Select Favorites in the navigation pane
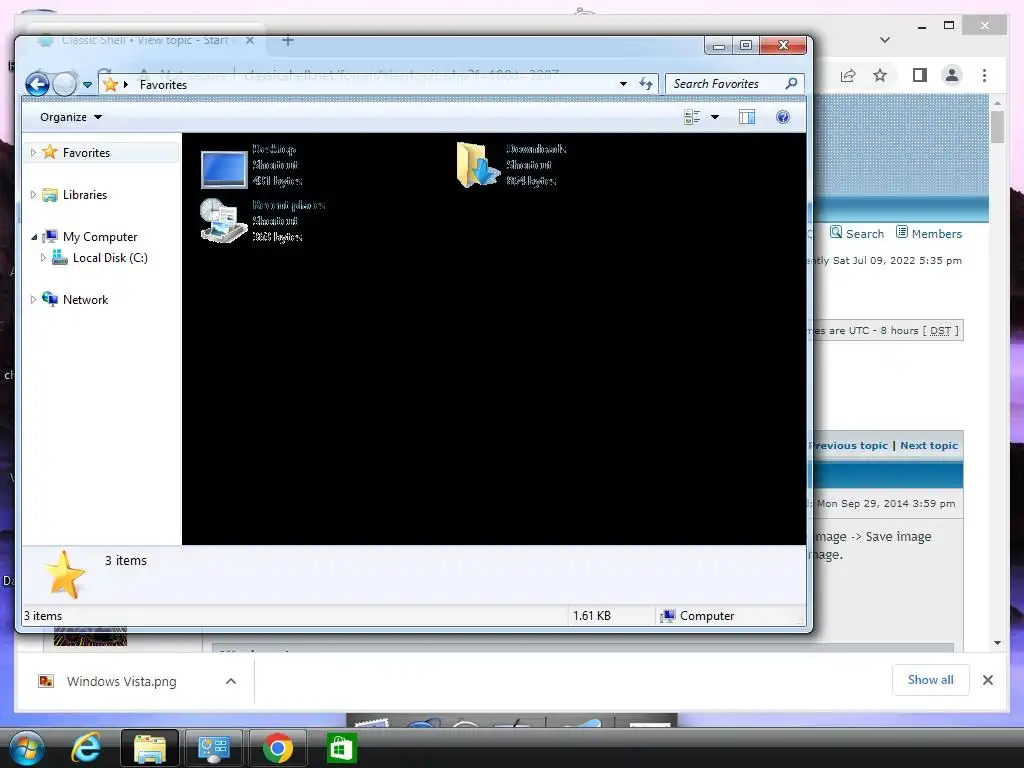 pos(86,153)
